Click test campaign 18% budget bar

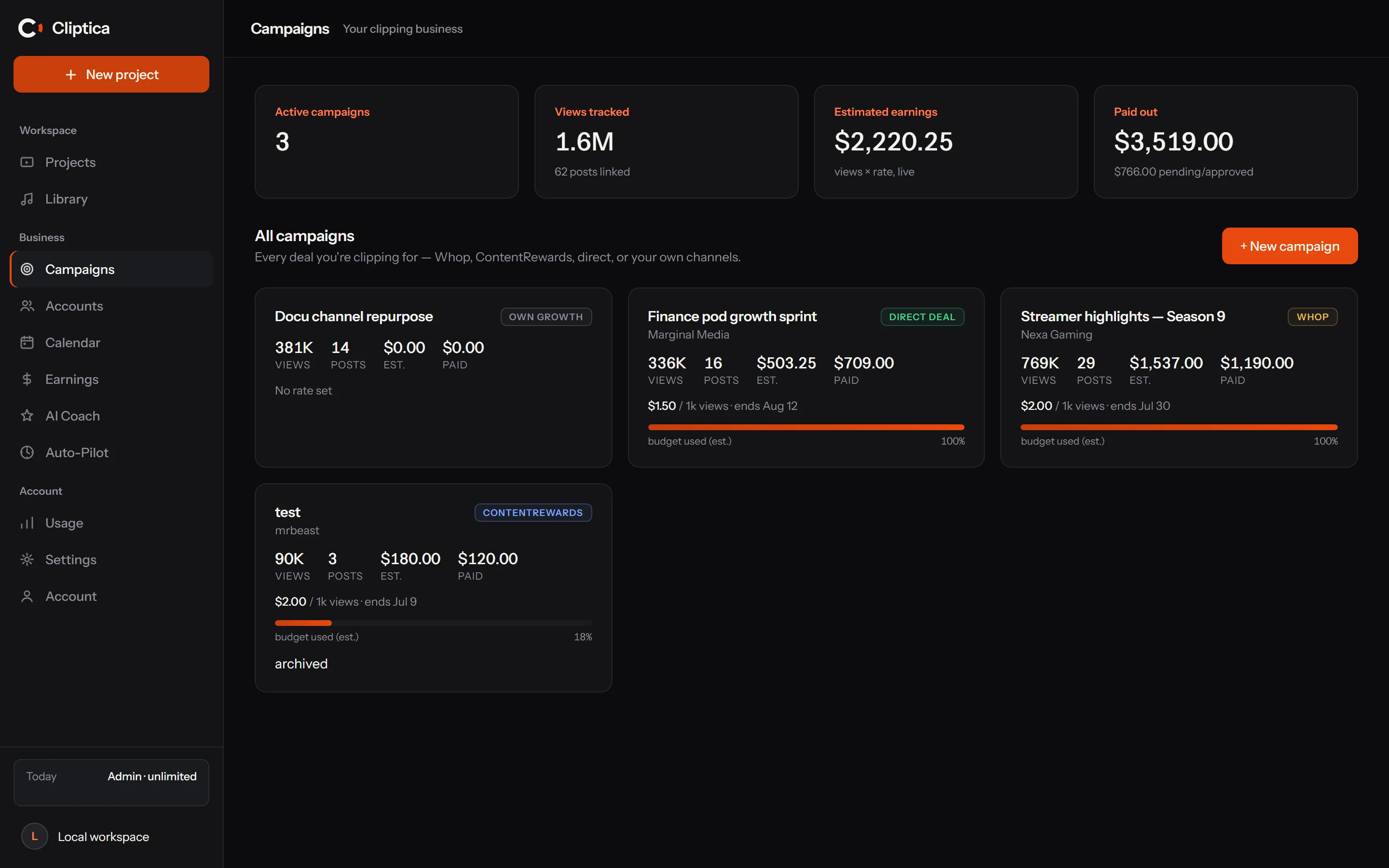pyautogui.click(x=434, y=623)
